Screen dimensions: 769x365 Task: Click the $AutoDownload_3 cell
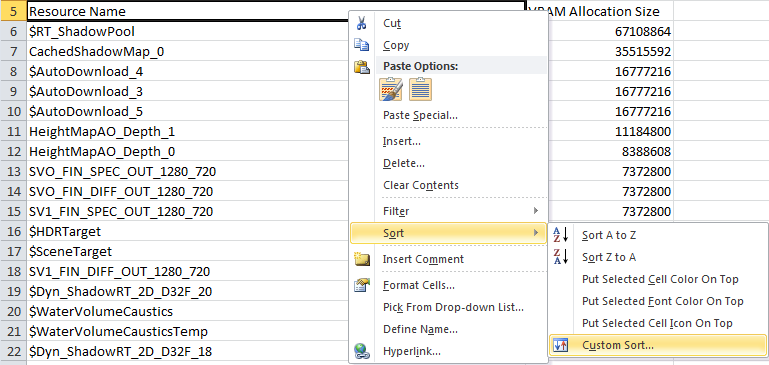click(187, 92)
